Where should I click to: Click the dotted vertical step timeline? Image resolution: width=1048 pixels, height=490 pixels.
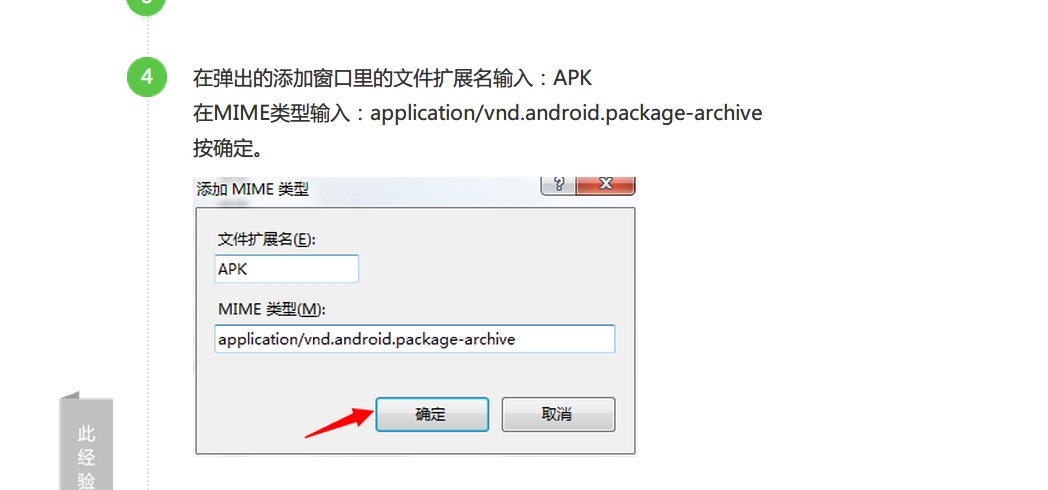(x=148, y=267)
